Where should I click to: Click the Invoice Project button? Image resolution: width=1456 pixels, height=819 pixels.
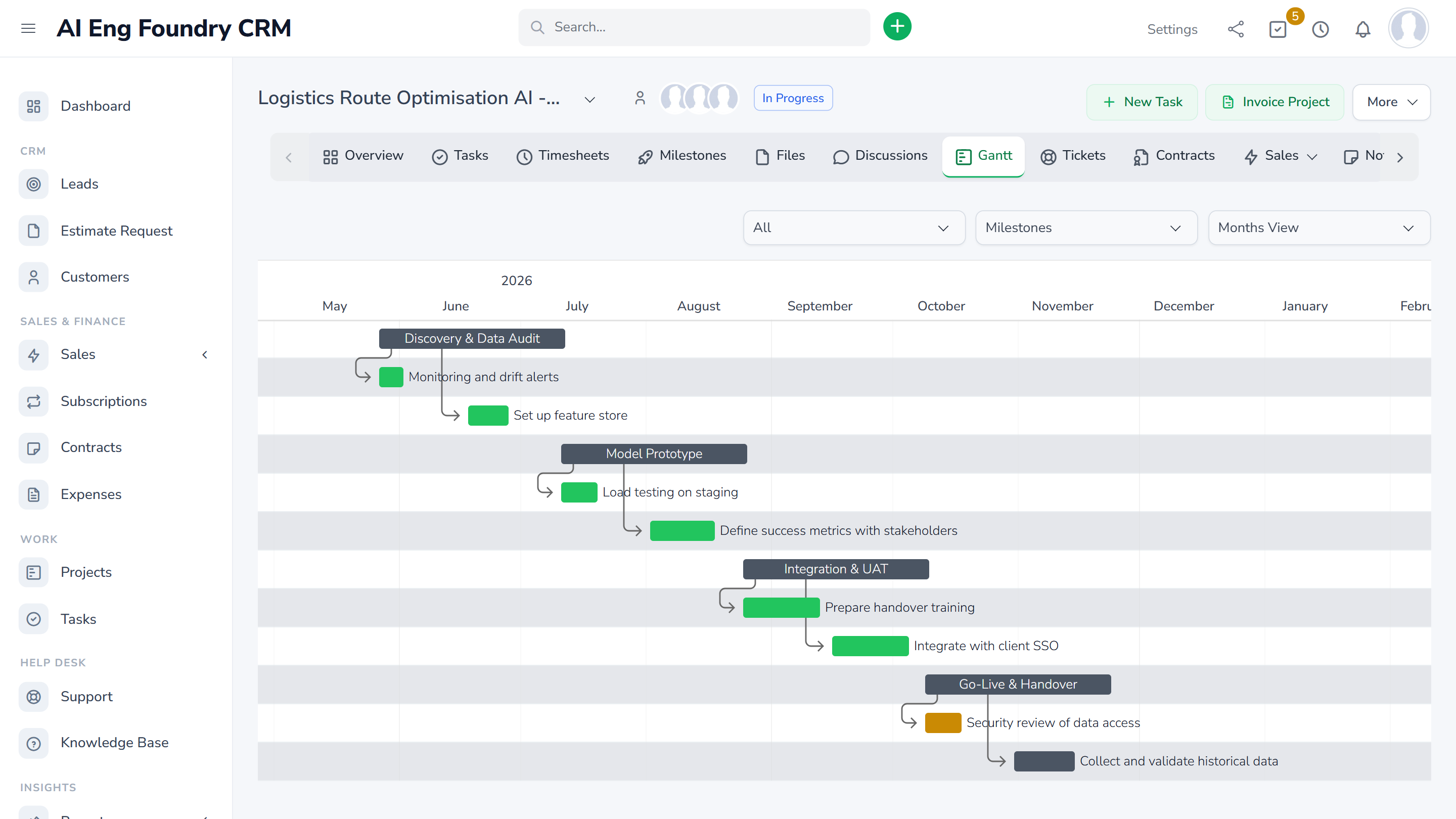click(x=1275, y=102)
